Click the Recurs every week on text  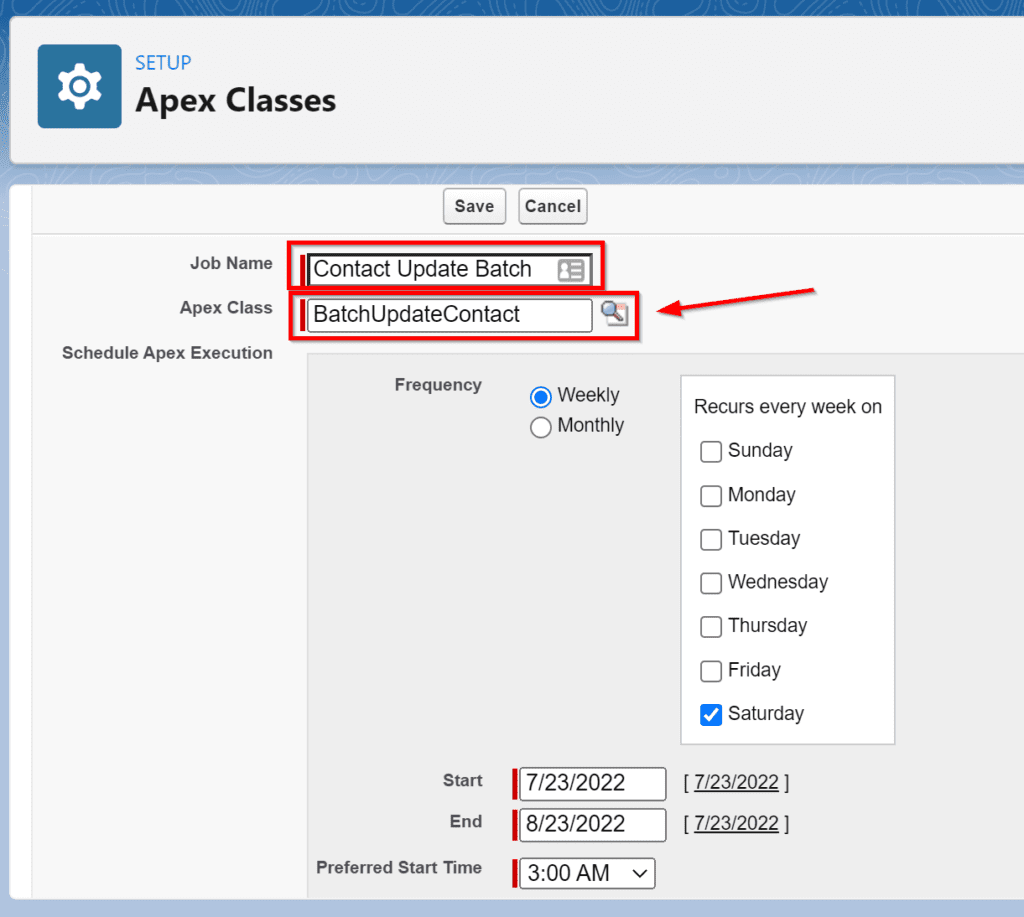coord(788,407)
